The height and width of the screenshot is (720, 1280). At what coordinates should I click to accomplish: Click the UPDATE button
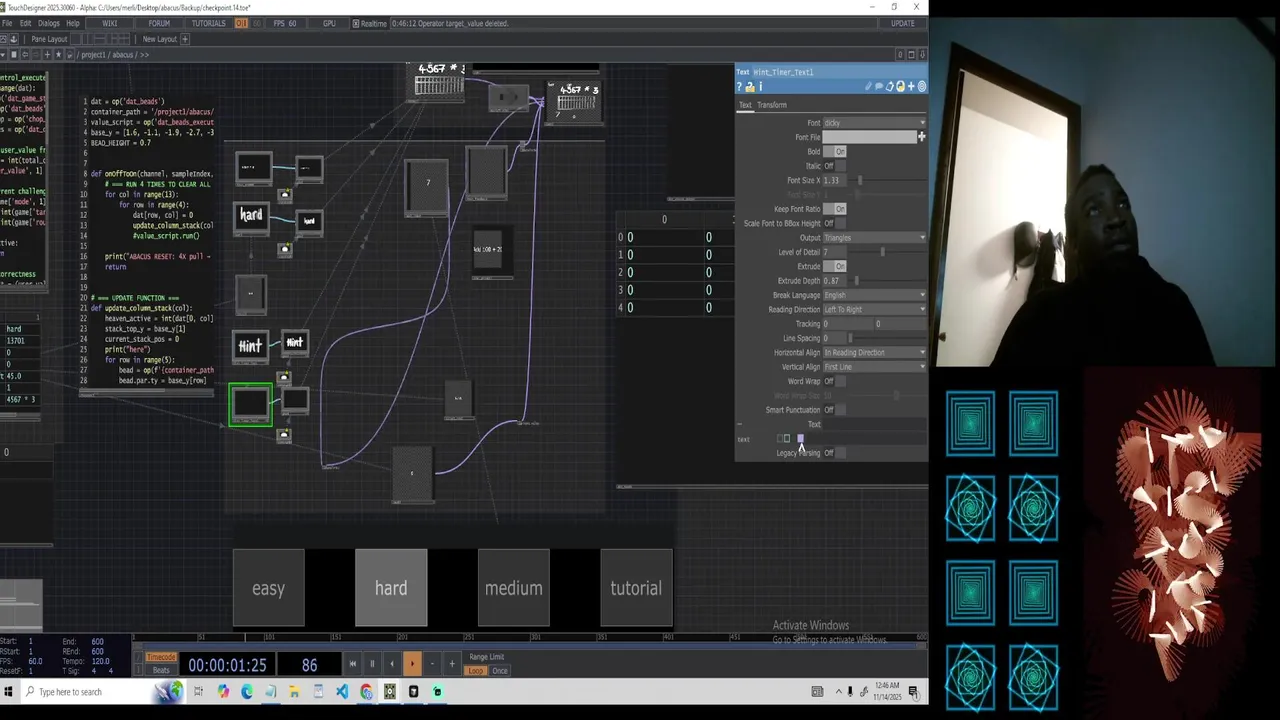click(902, 23)
